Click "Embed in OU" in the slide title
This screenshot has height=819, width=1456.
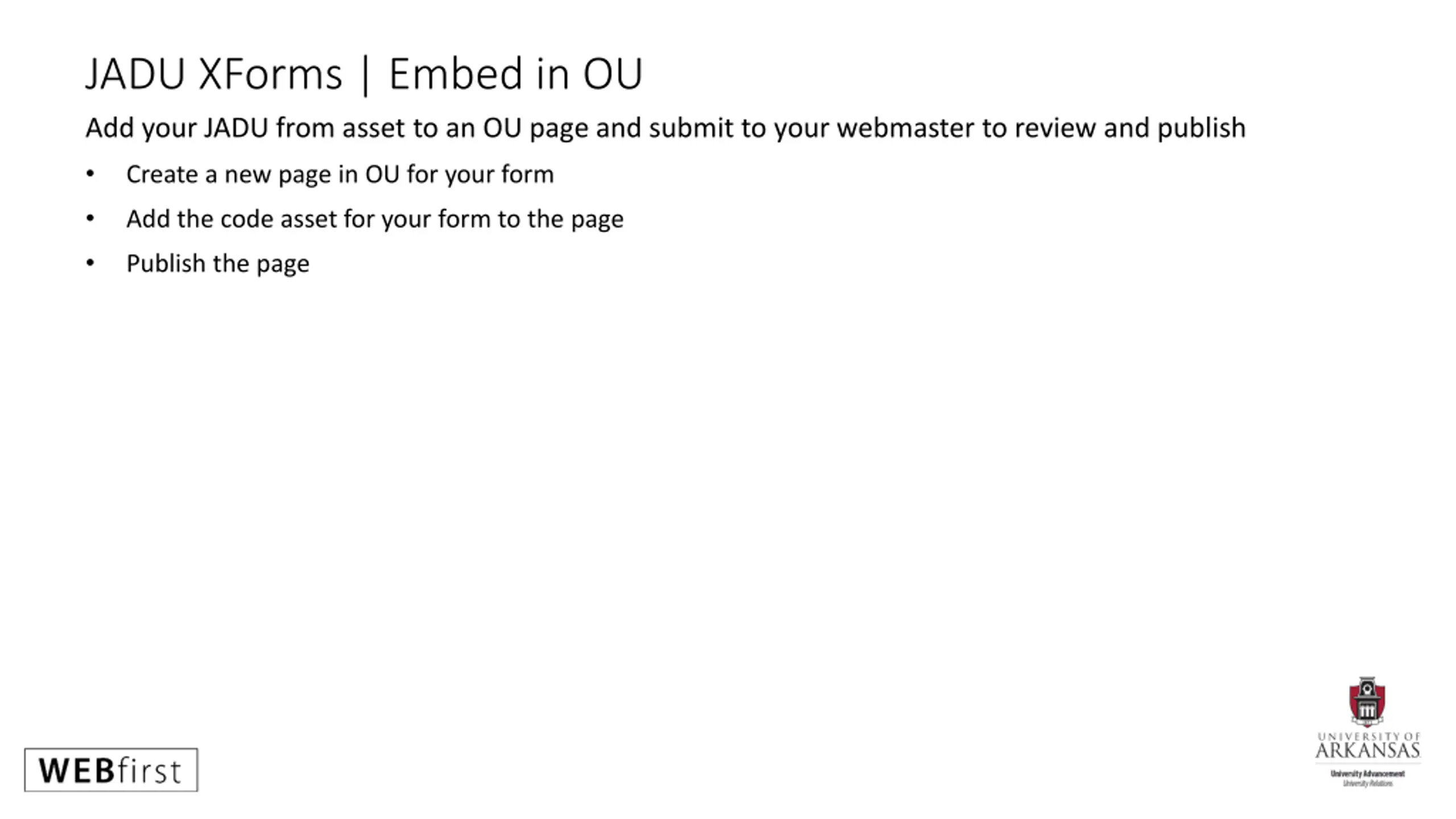[x=515, y=74]
